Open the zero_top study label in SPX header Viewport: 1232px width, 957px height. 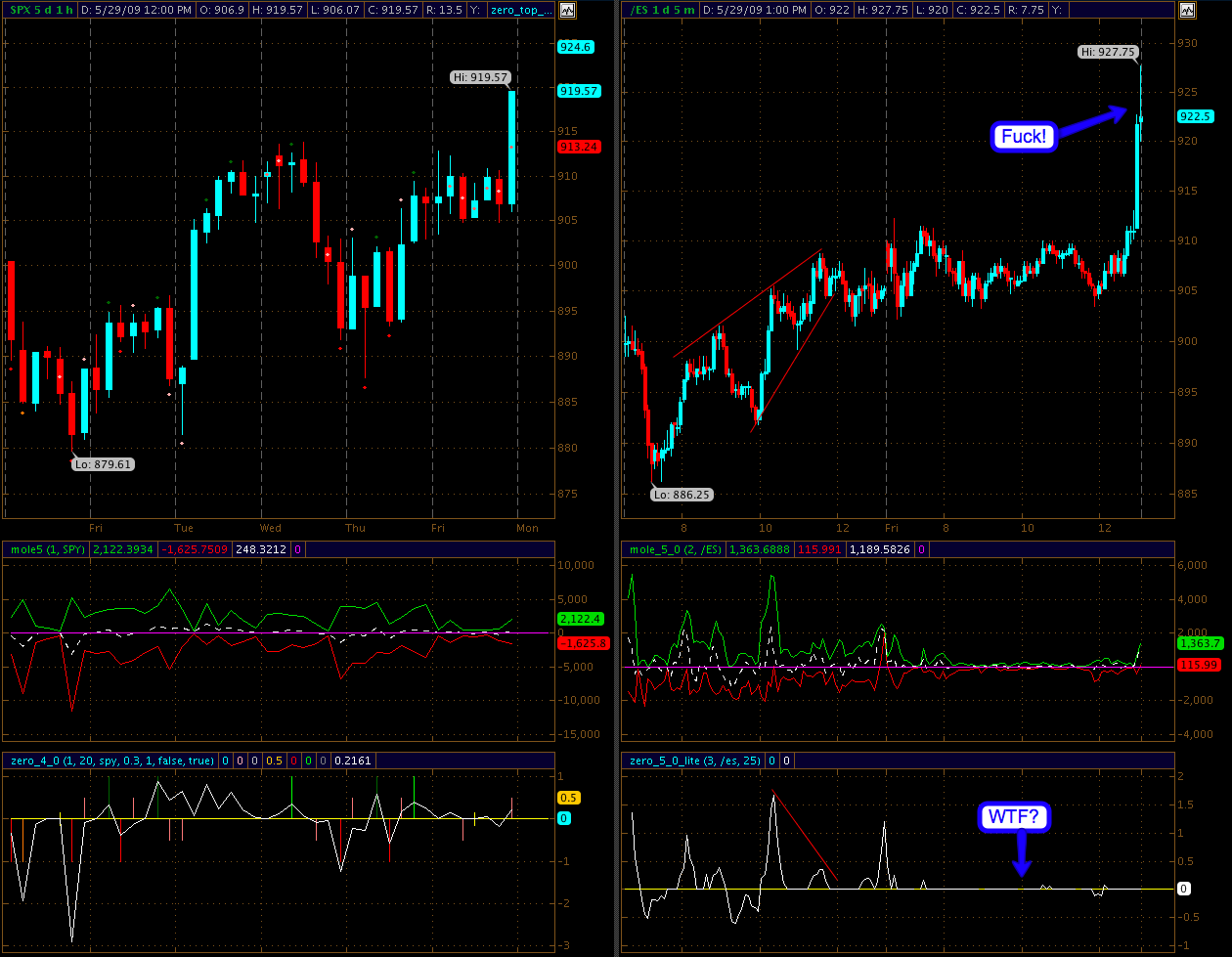pos(521,10)
